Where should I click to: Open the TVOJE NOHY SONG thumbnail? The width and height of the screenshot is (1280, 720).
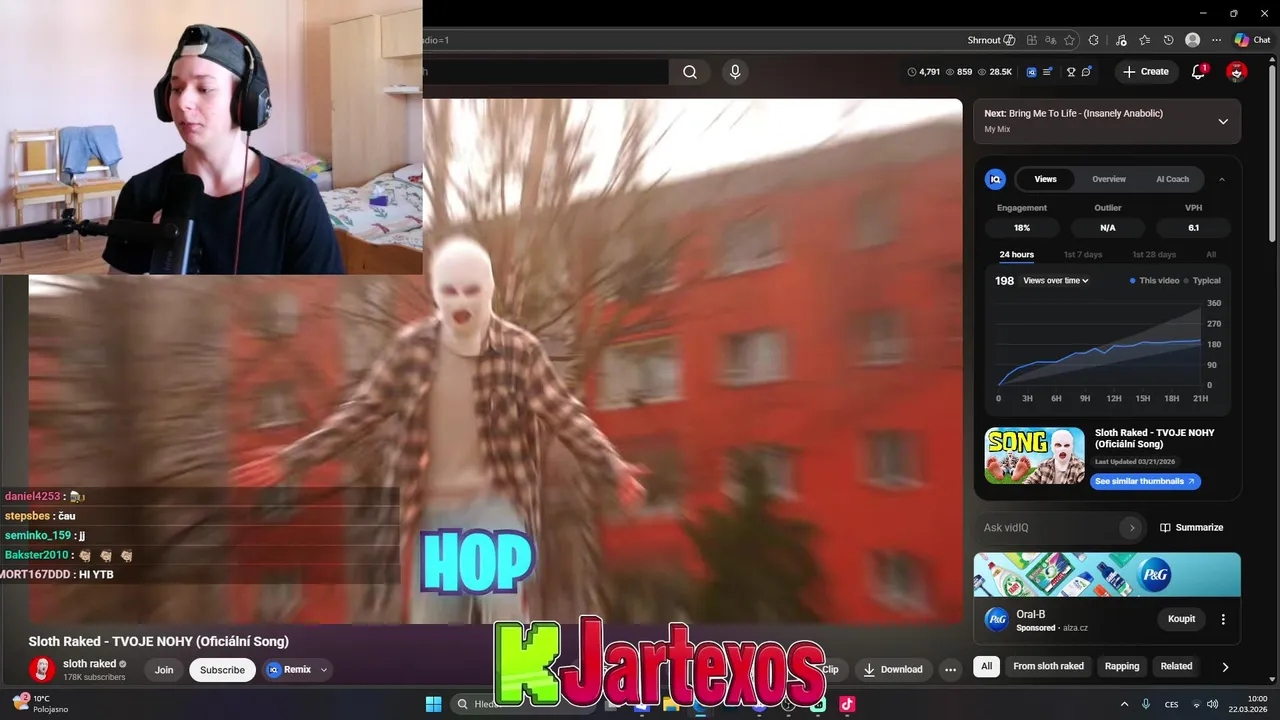1035,456
